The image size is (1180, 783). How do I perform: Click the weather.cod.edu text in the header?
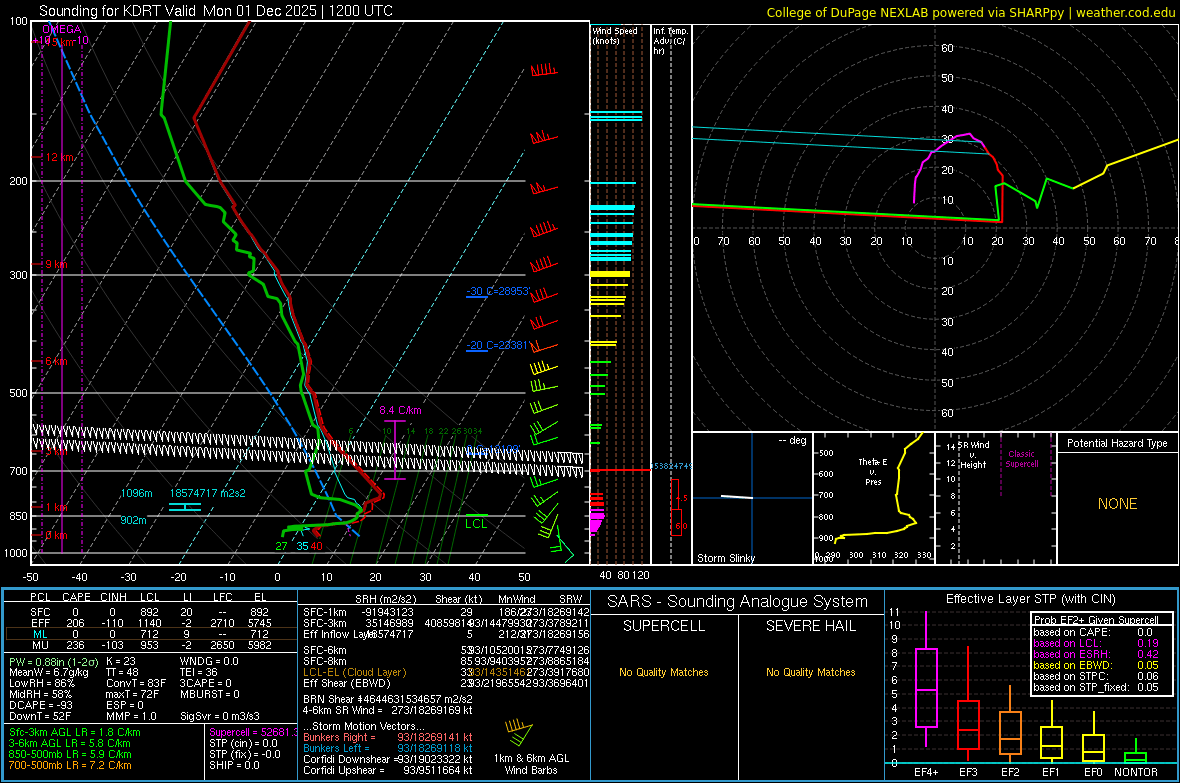click(1125, 11)
